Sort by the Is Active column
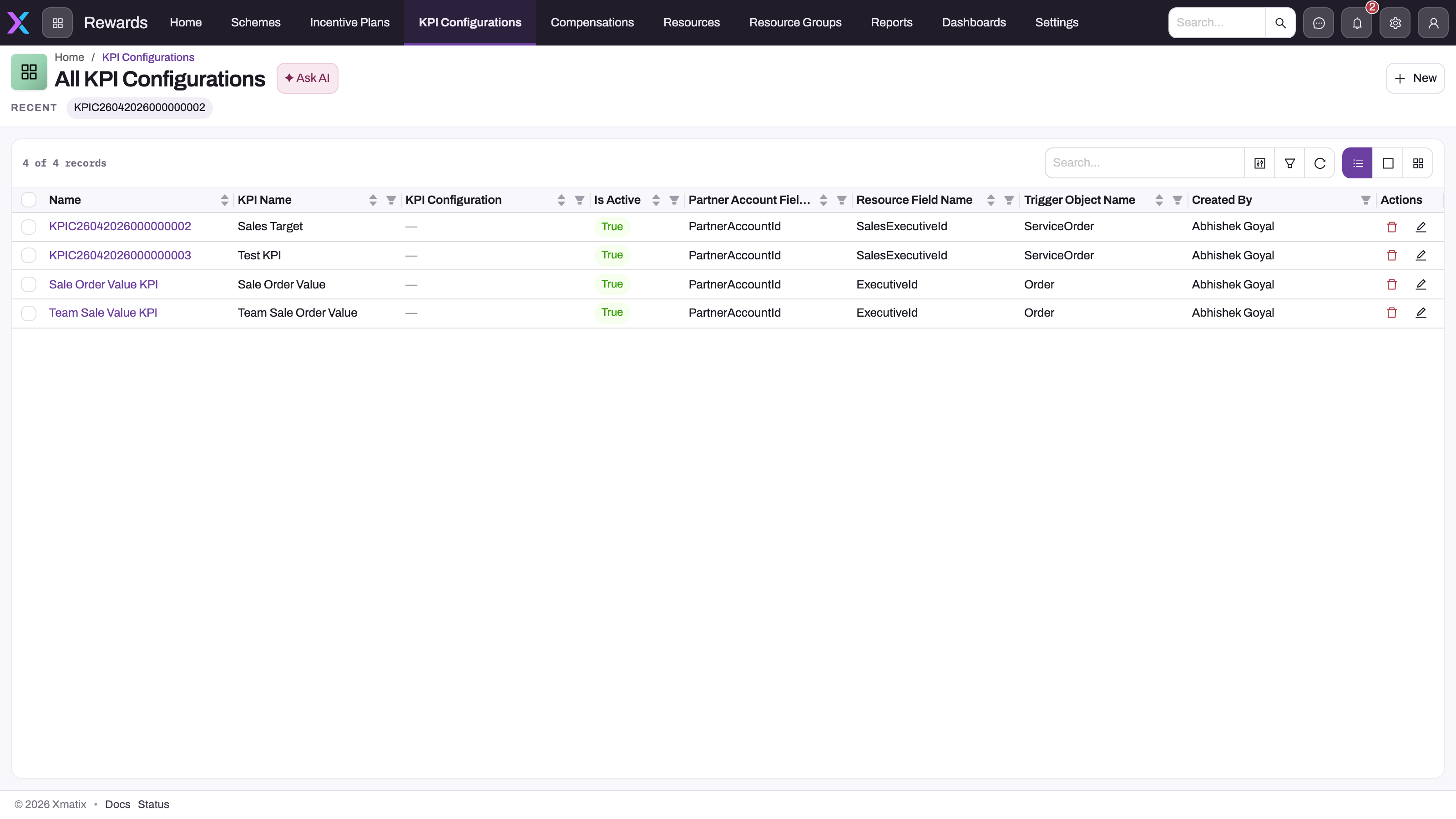1456x819 pixels. [656, 200]
